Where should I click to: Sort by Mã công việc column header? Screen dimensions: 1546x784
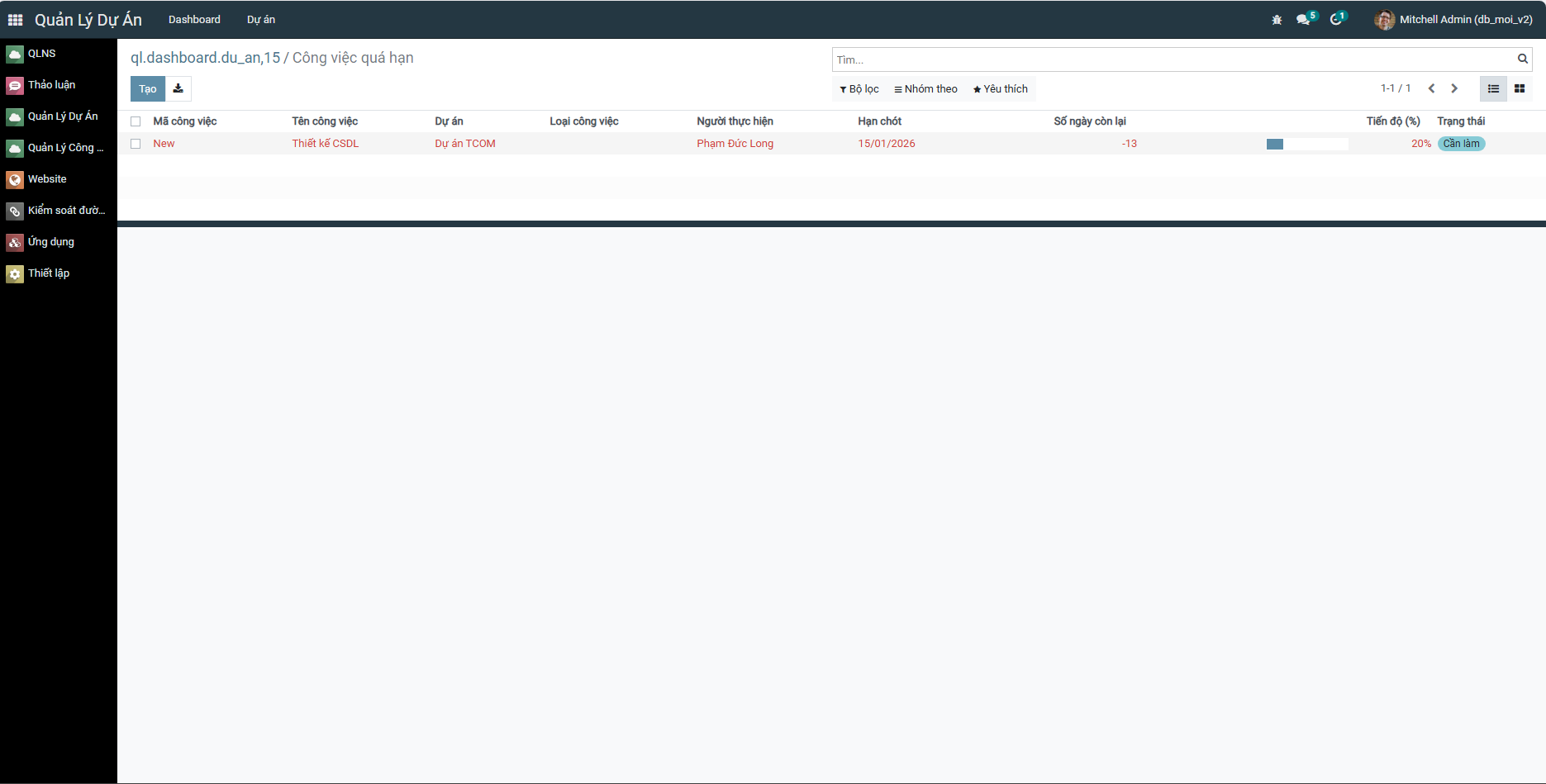coord(185,121)
